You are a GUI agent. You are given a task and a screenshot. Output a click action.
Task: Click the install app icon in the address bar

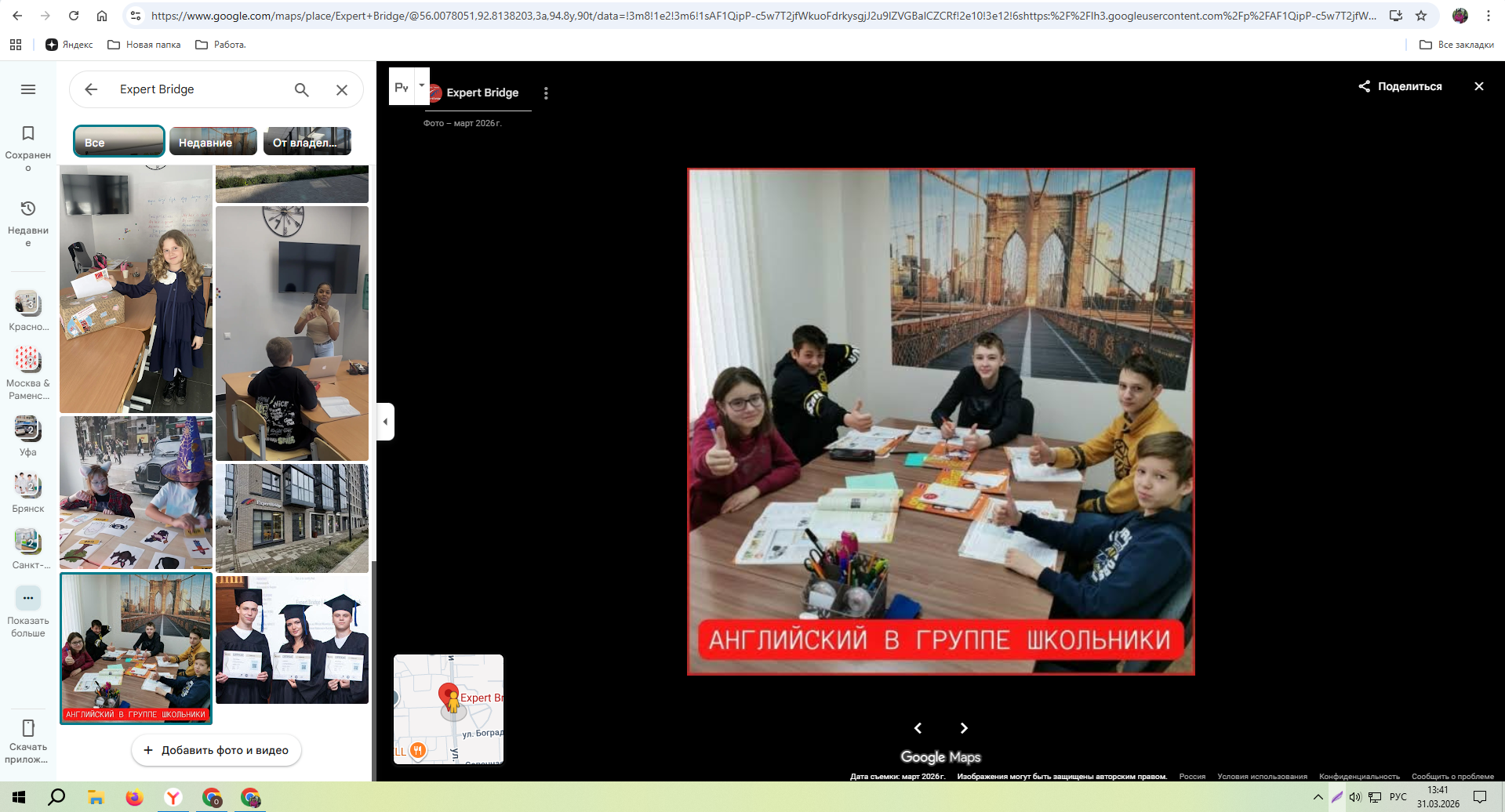1396,16
